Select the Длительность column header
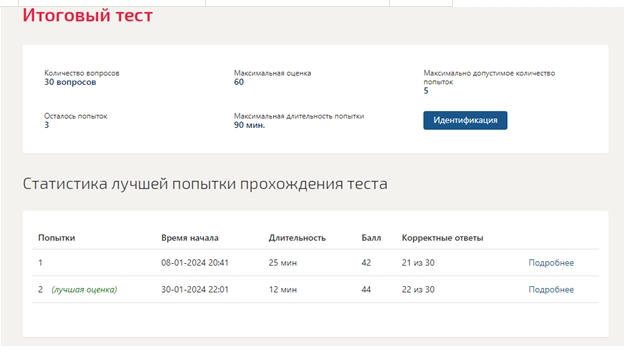This screenshot has width=641, height=360. pyautogui.click(x=297, y=238)
